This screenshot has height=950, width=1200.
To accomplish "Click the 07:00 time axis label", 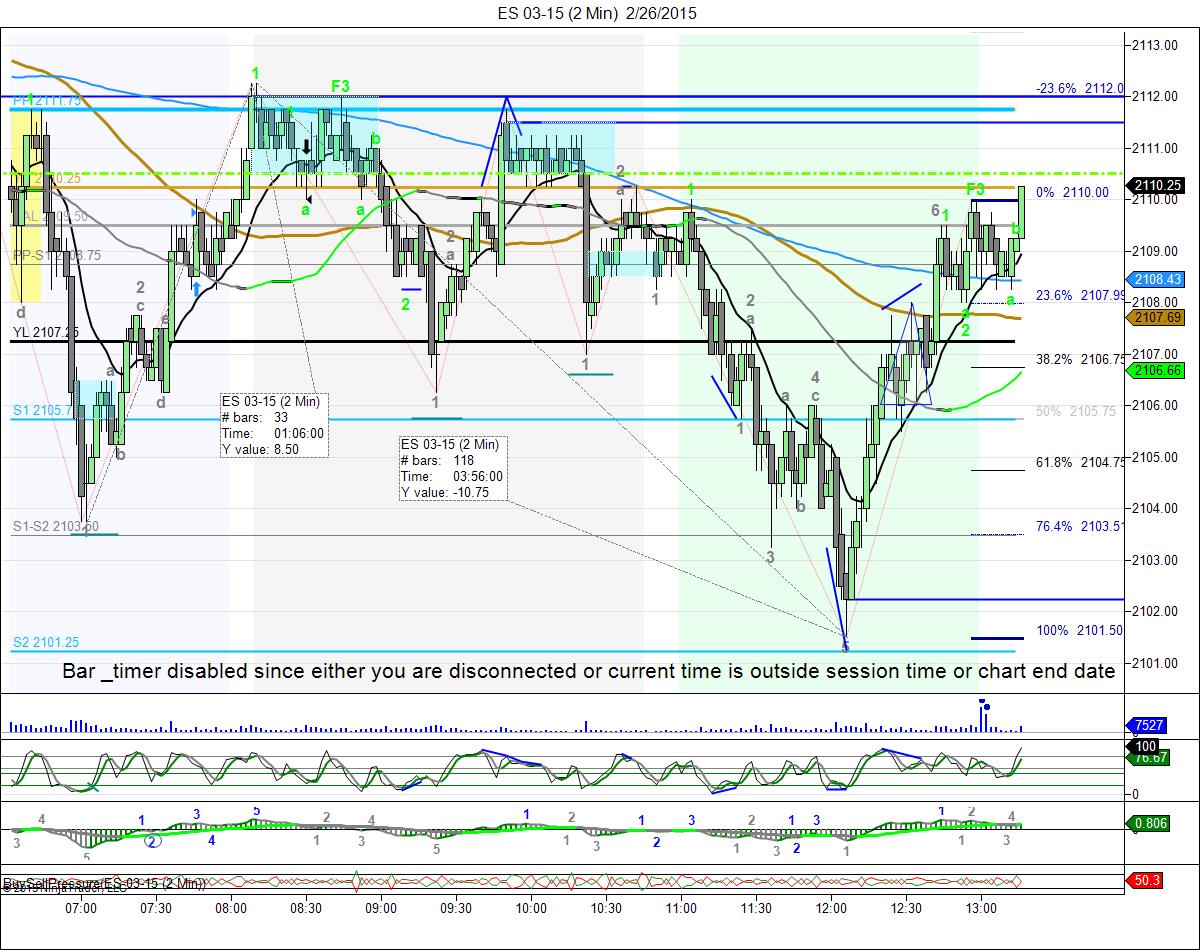I will [81, 907].
